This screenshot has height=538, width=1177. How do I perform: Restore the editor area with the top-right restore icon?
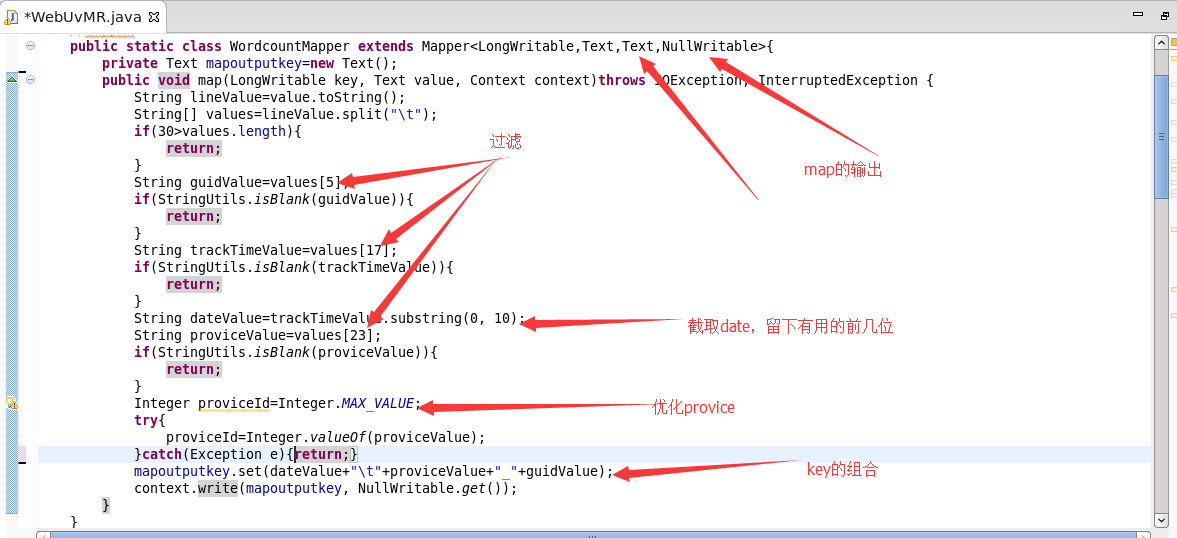[x=1164, y=15]
